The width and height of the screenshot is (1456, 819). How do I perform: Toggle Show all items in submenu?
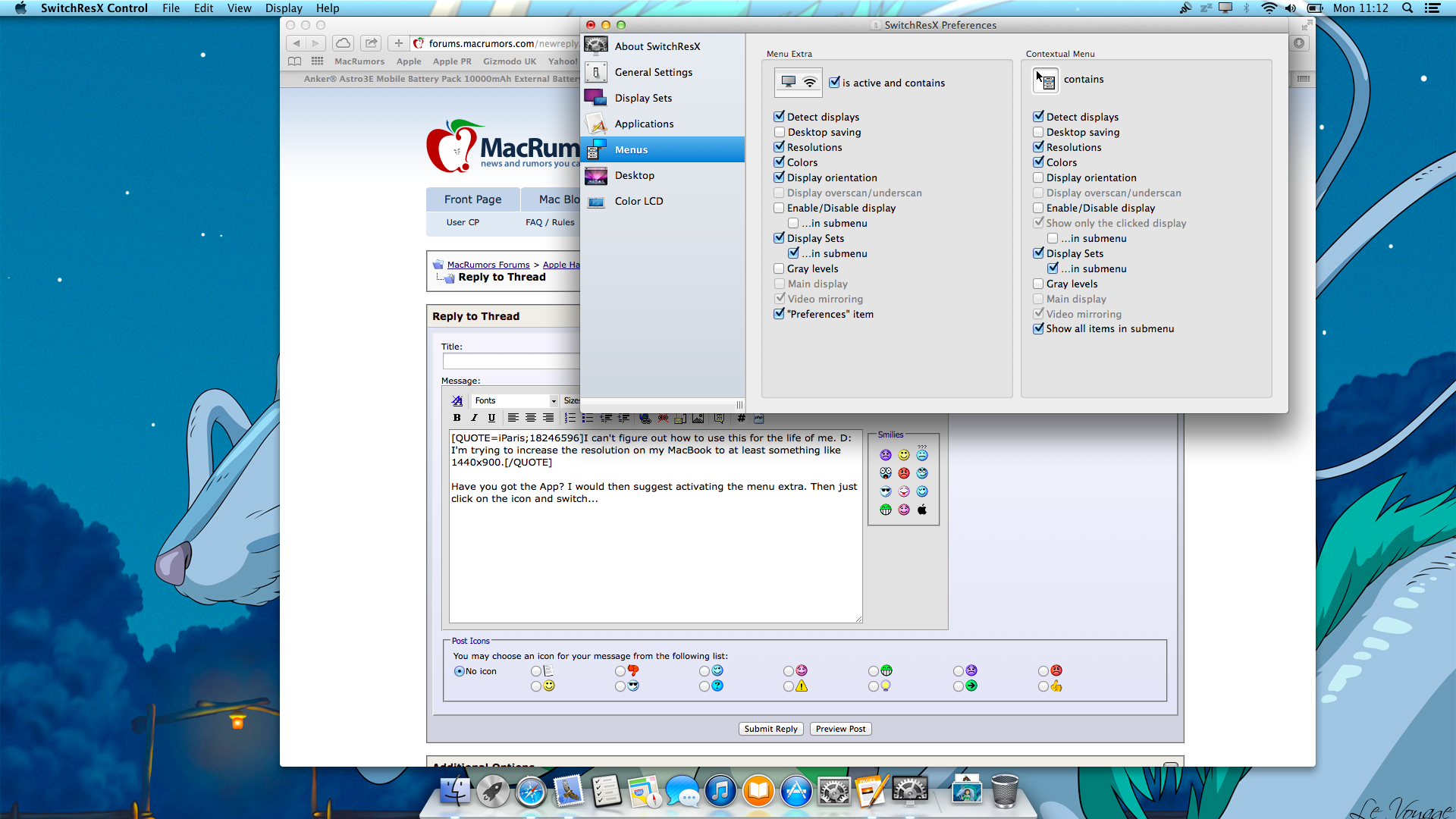click(x=1038, y=328)
